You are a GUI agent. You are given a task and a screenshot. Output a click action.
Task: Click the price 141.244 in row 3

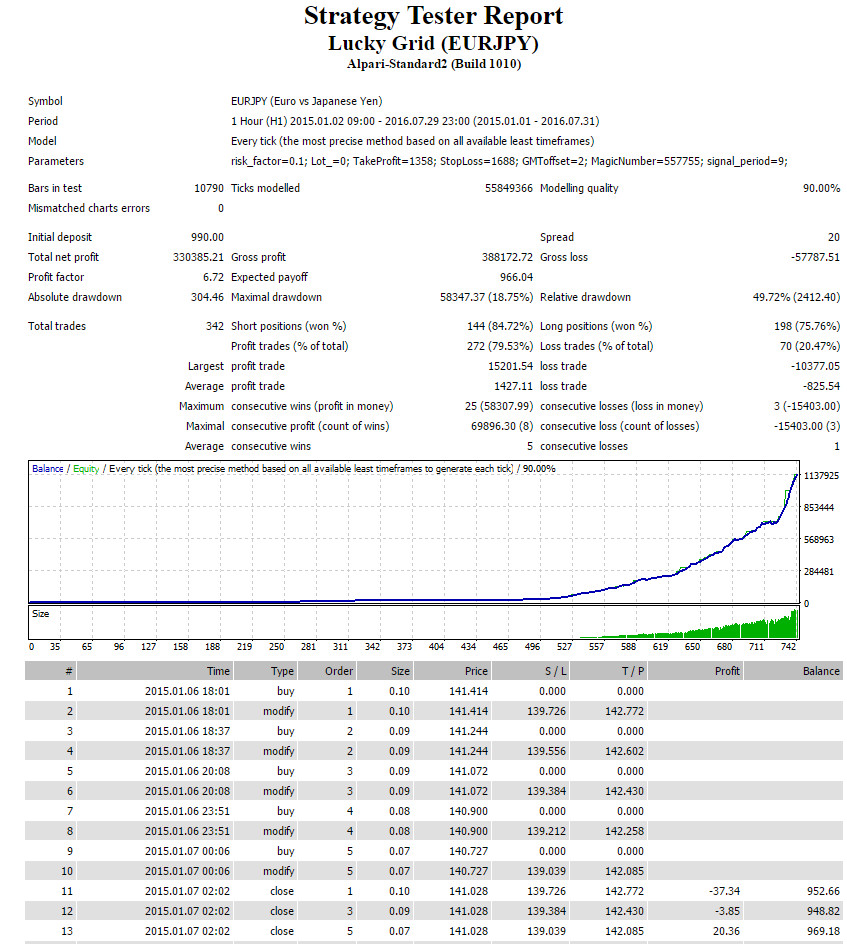click(468, 731)
